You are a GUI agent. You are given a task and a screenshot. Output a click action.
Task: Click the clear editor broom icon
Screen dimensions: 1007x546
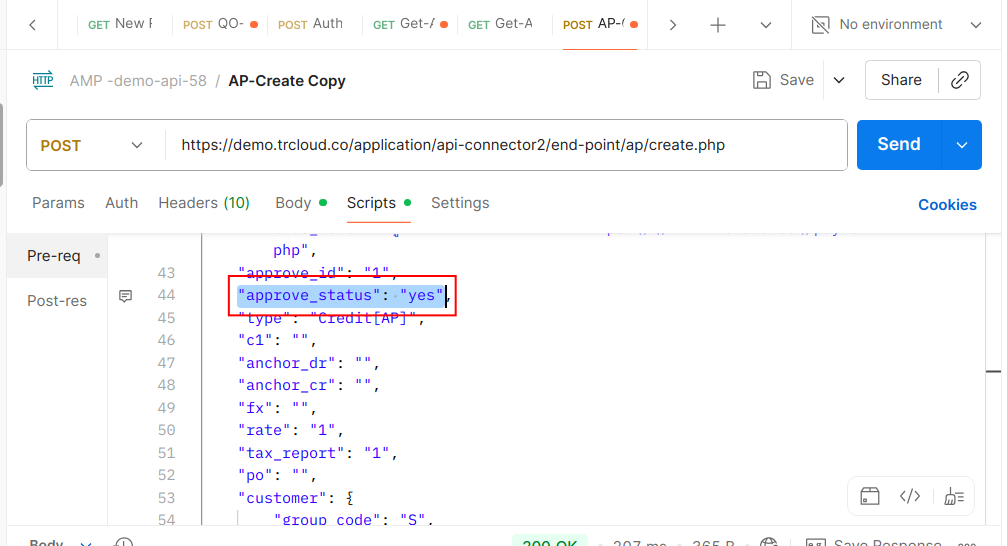(x=954, y=496)
